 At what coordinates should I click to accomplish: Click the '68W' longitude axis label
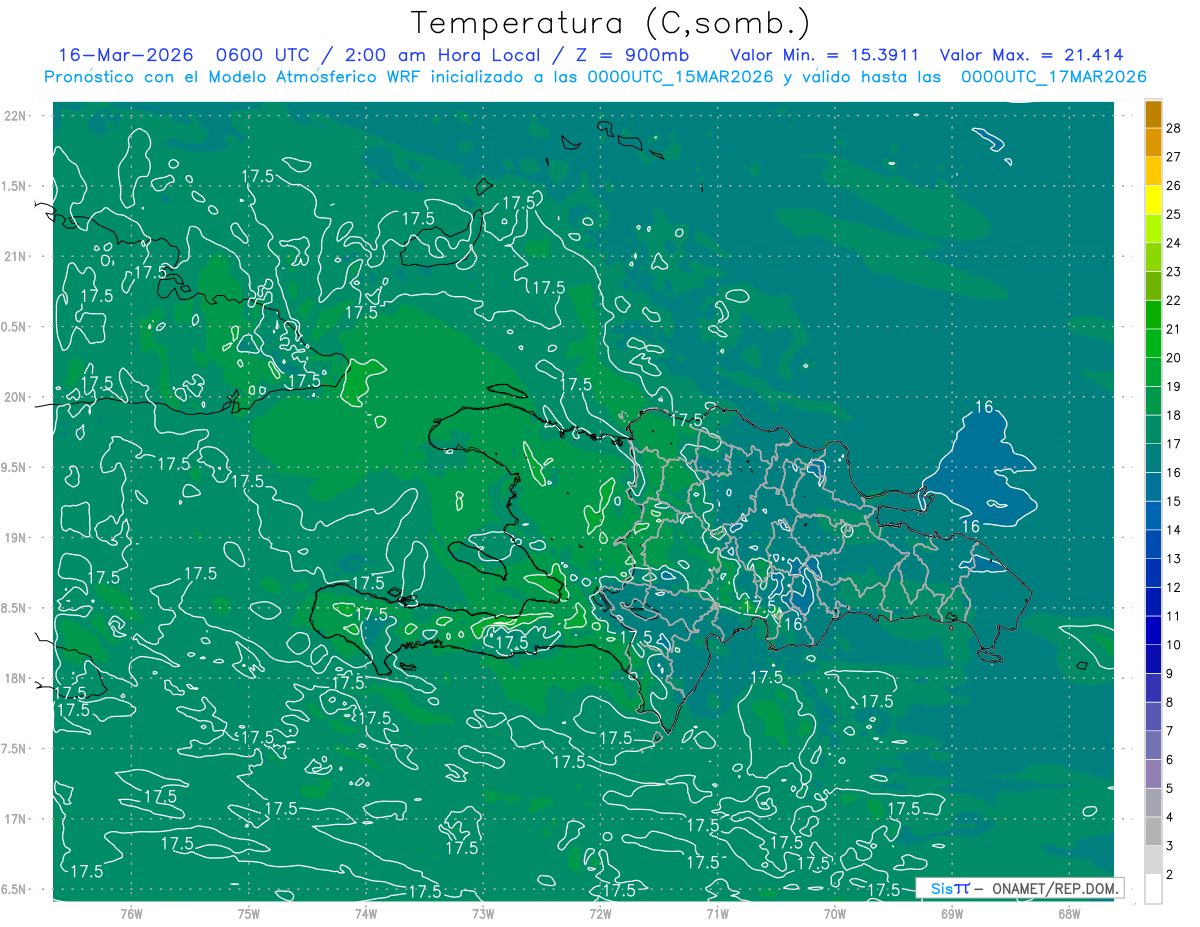coord(1068,914)
